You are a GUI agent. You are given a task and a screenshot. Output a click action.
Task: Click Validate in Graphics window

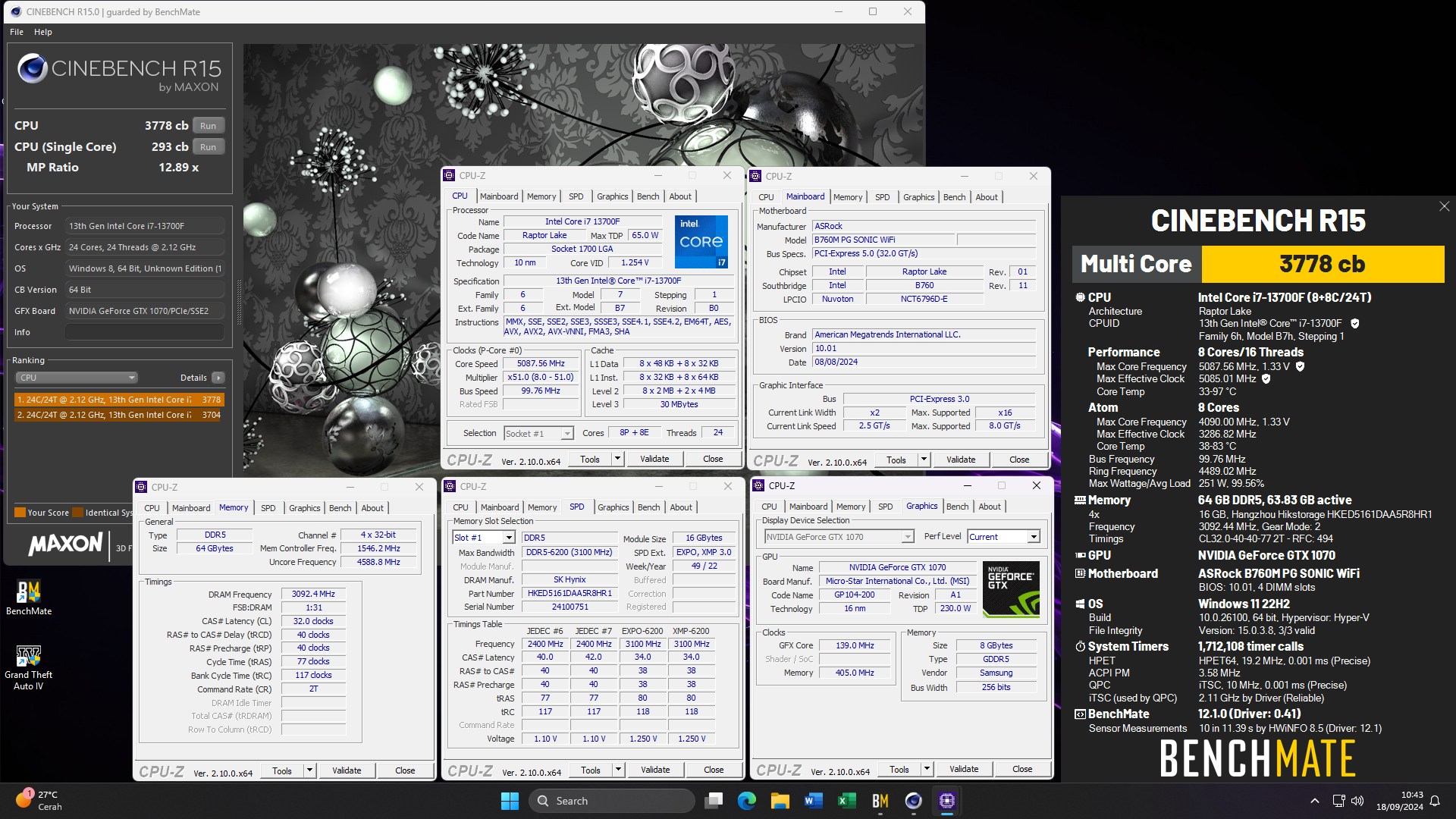(x=964, y=769)
